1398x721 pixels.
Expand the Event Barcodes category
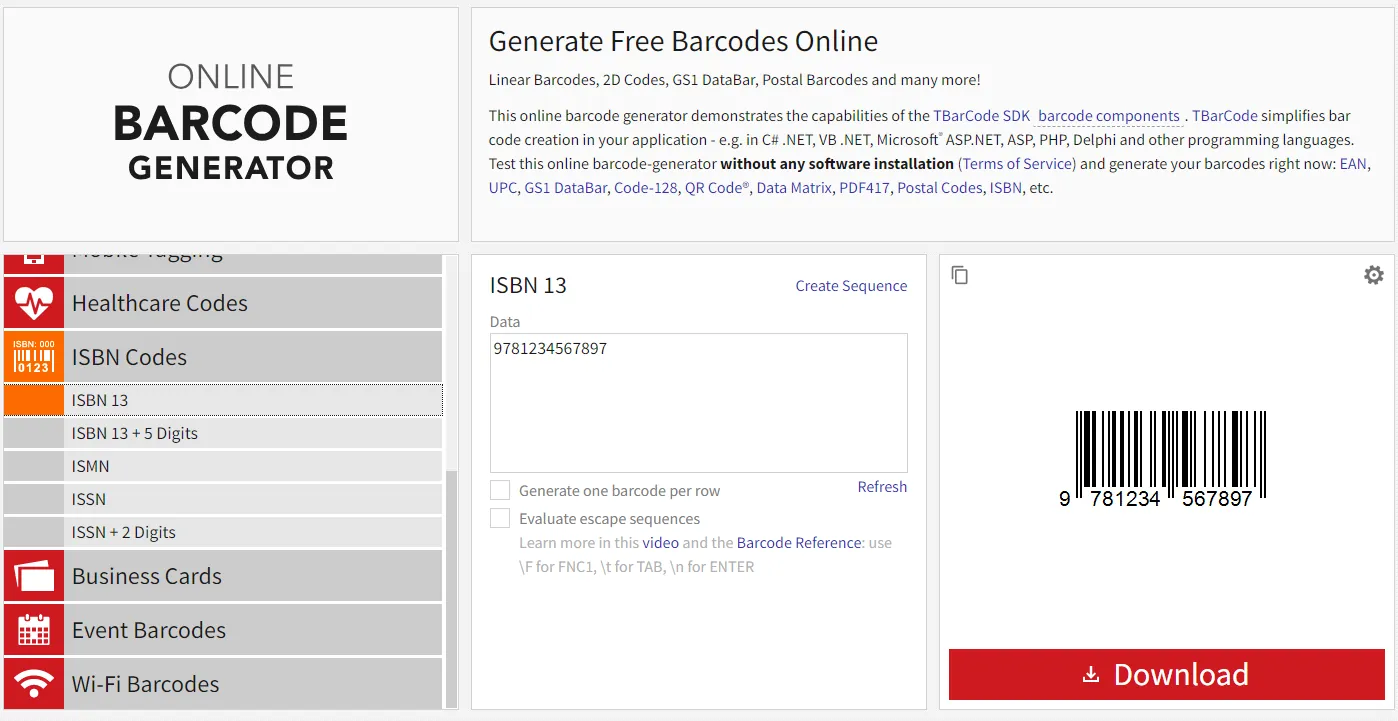pos(223,630)
